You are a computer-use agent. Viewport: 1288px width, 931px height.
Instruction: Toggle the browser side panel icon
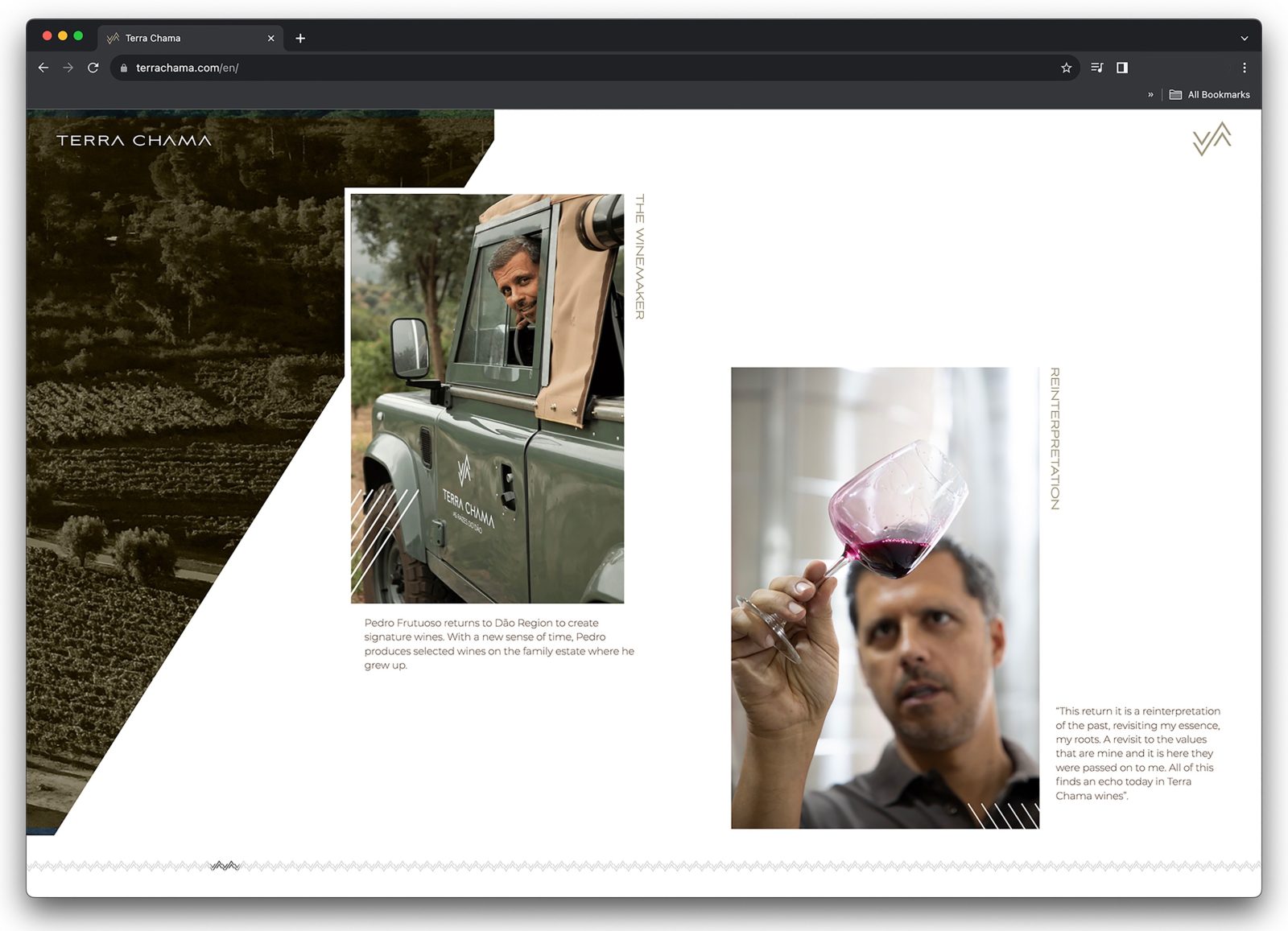click(x=1122, y=68)
